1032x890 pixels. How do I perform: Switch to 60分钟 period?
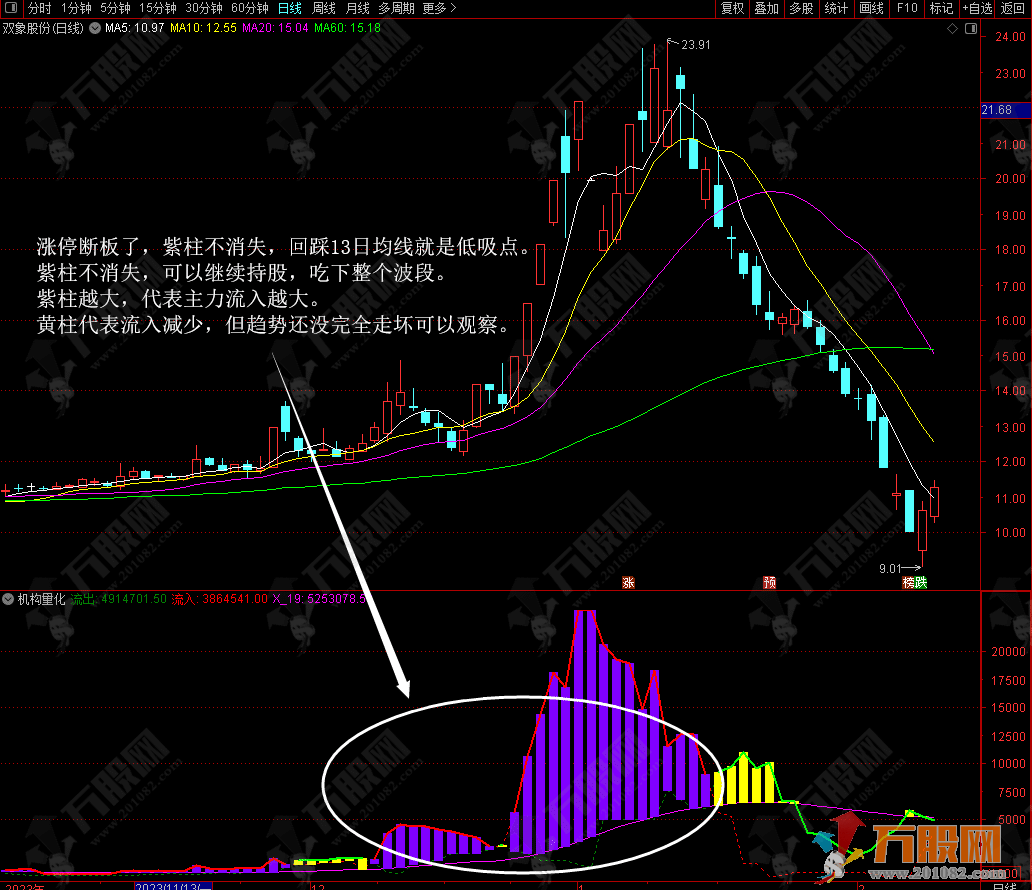[249, 8]
